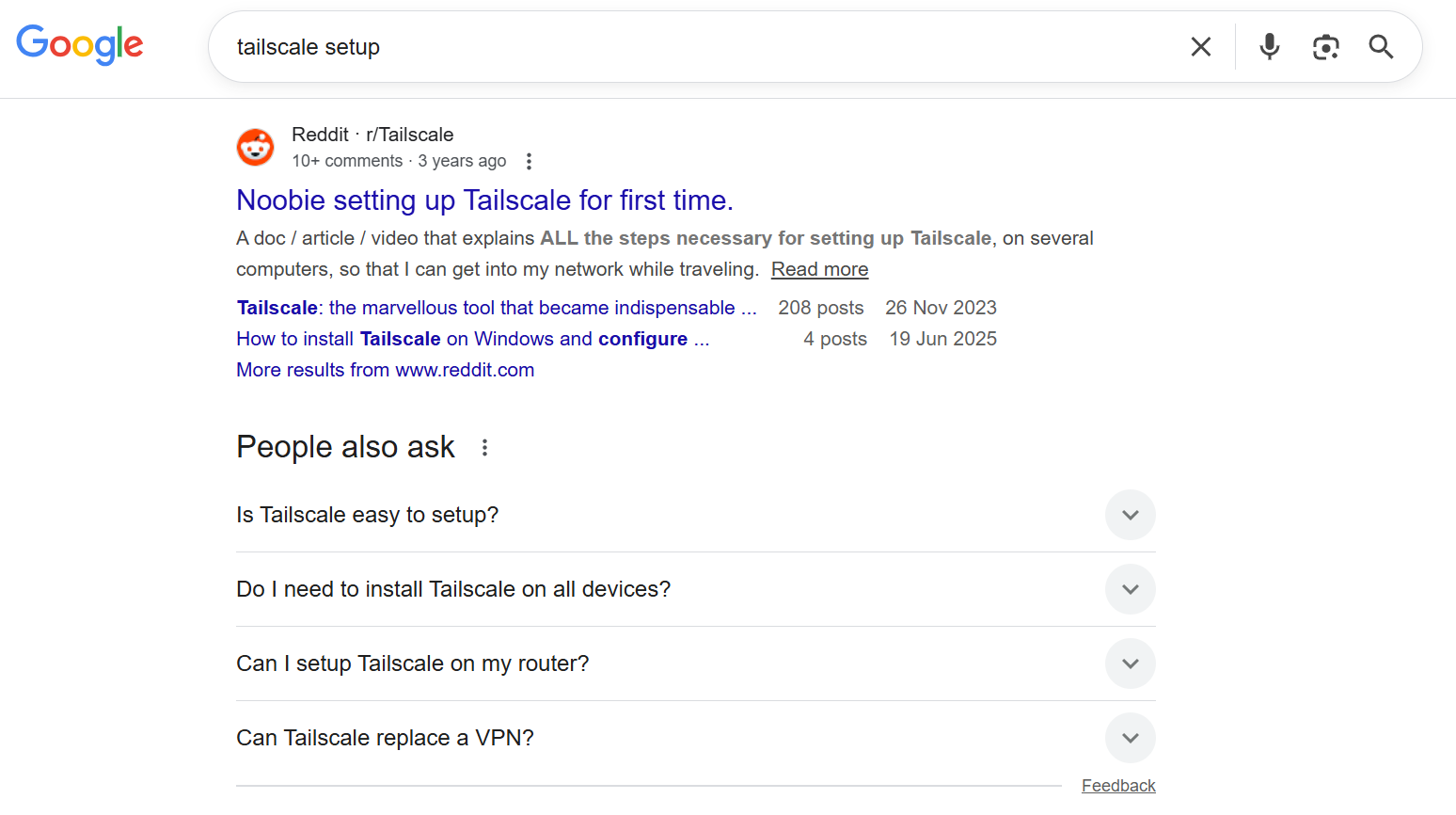The height and width of the screenshot is (815, 1456).
Task: Expand "Can Tailscale replace a VPN?" chevron
Action: pos(1130,738)
